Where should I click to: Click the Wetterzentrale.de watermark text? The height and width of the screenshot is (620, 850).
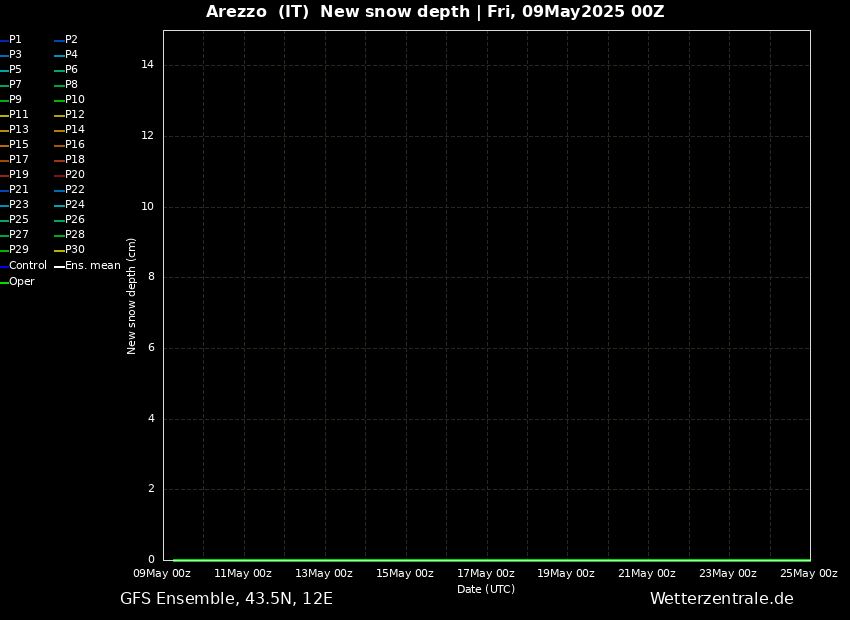point(721,599)
